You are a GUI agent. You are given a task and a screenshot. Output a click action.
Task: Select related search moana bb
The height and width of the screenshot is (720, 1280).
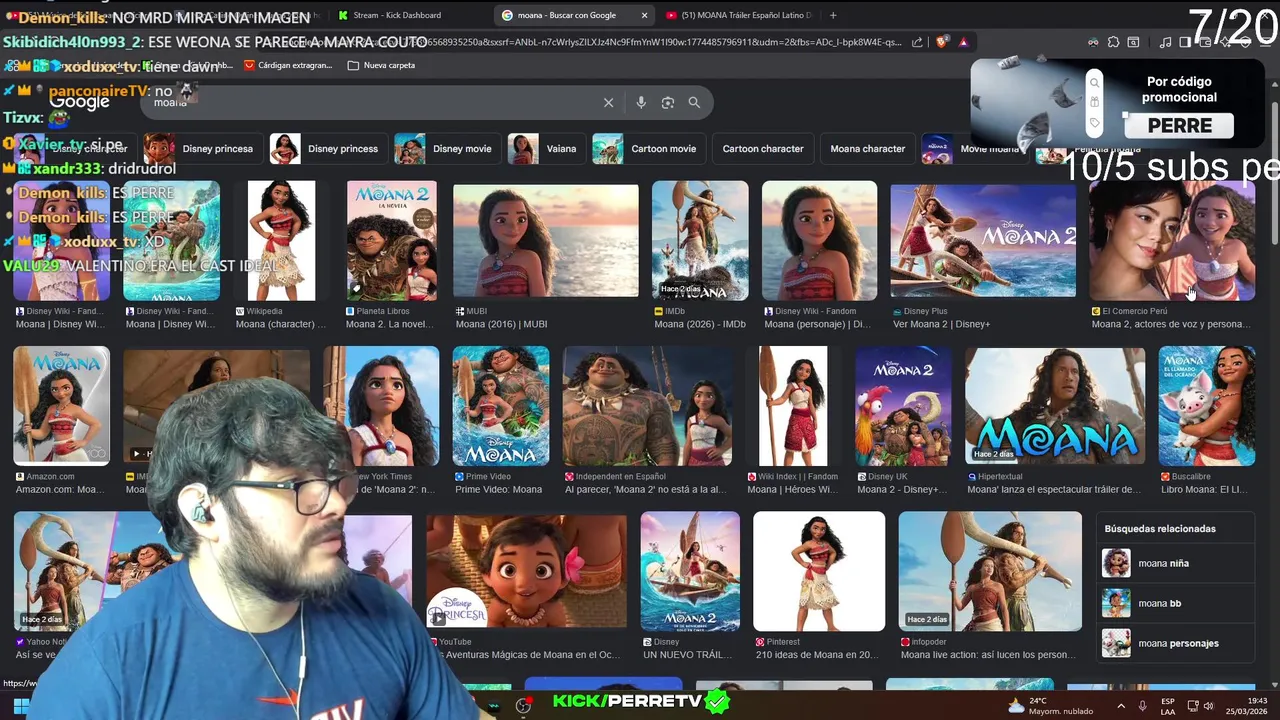[1176, 603]
